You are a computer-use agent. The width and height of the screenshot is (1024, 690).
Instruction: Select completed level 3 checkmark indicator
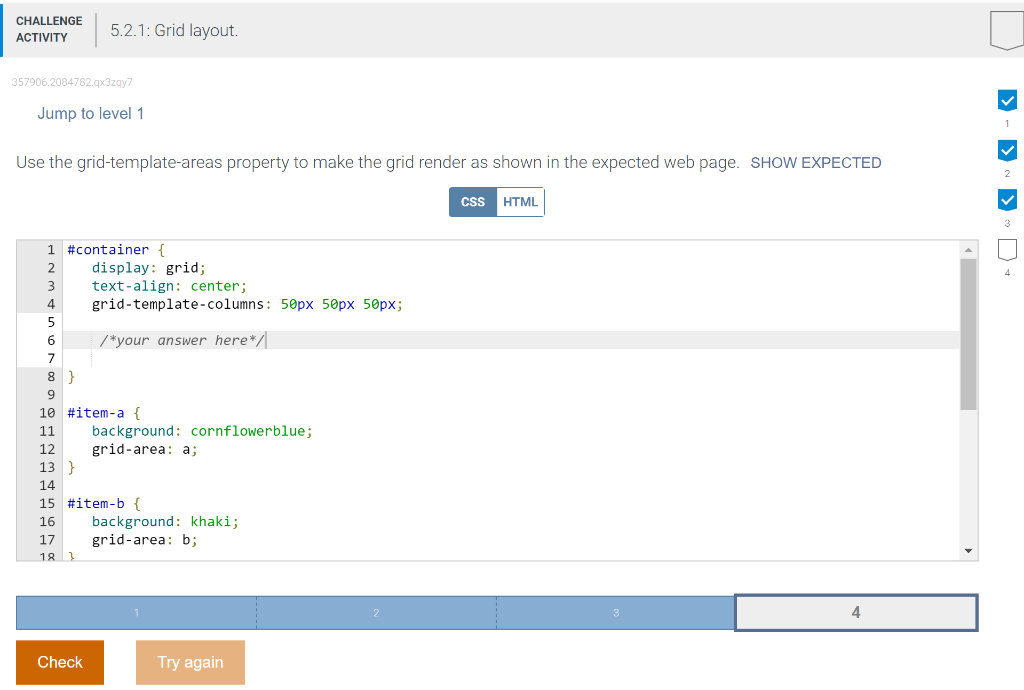[1007, 200]
